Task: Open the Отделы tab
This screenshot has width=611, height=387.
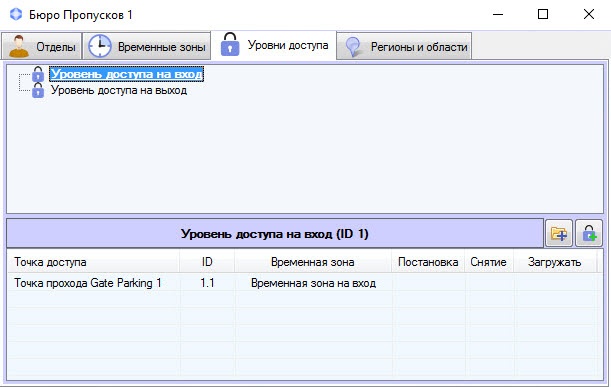Action: pos(41,46)
